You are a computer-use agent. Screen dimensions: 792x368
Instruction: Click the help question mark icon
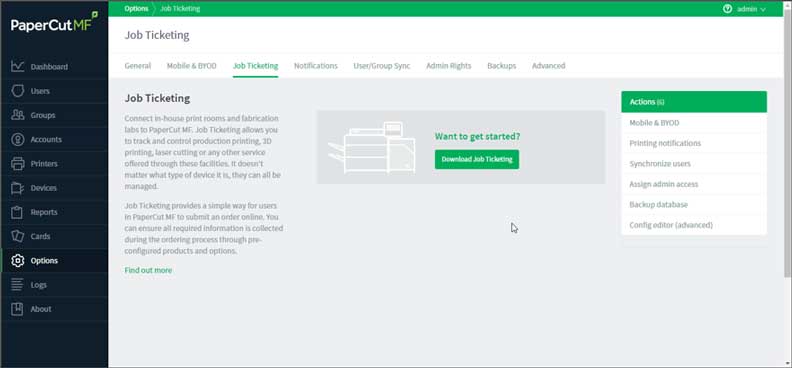point(727,9)
